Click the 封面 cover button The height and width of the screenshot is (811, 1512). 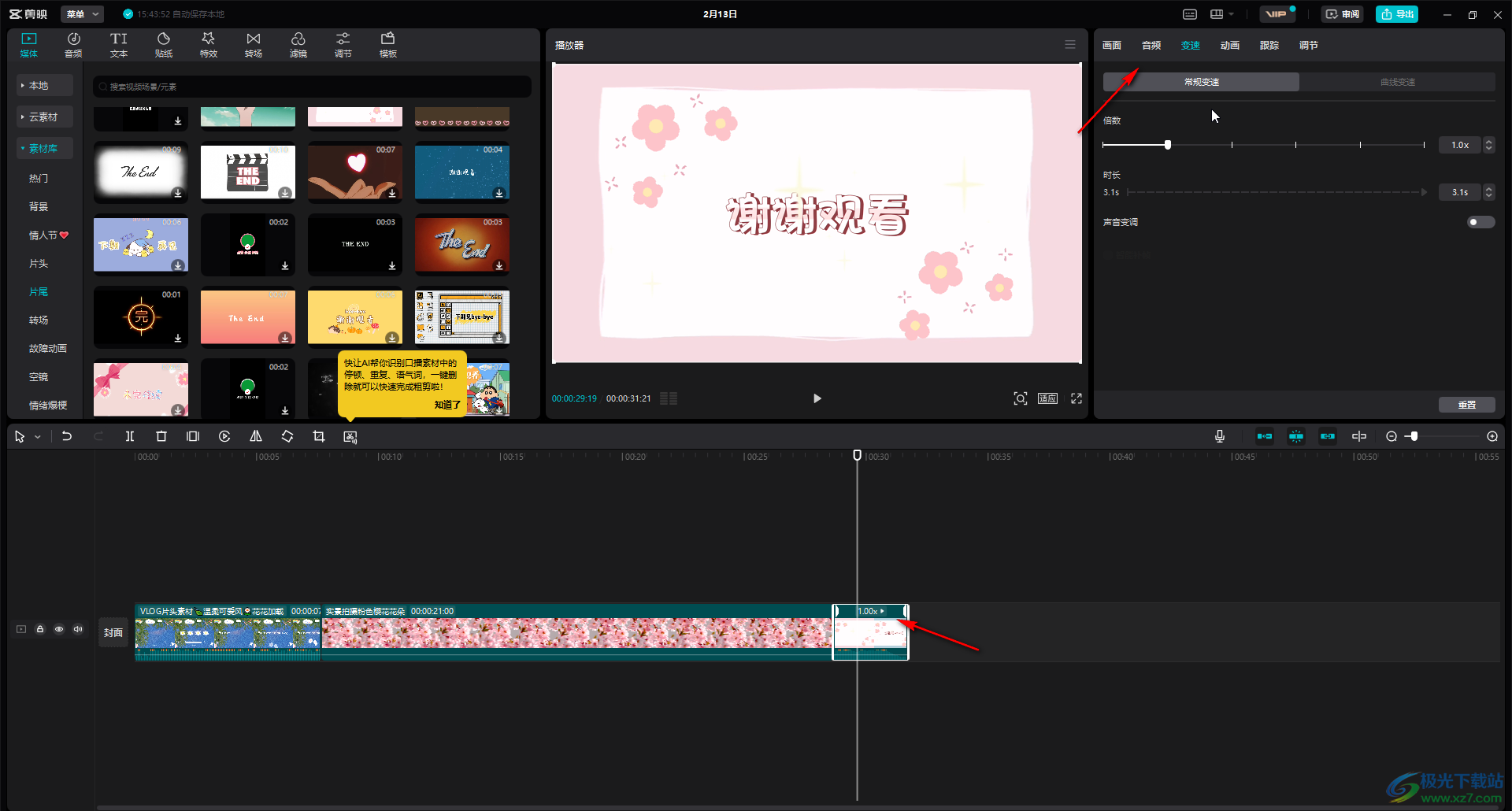(x=113, y=632)
